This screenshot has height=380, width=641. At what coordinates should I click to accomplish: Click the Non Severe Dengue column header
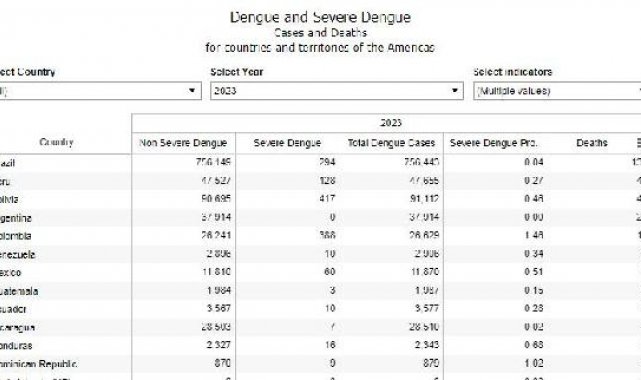[183, 143]
